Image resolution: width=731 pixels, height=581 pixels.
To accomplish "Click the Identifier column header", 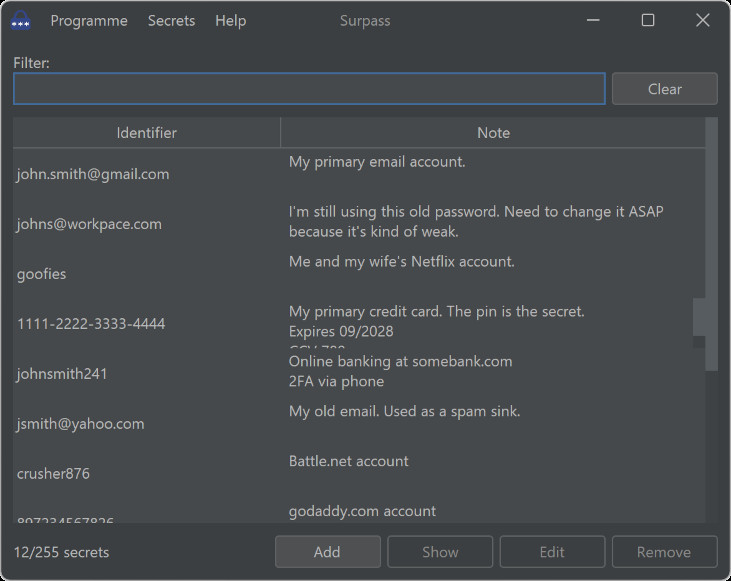I will [147, 133].
